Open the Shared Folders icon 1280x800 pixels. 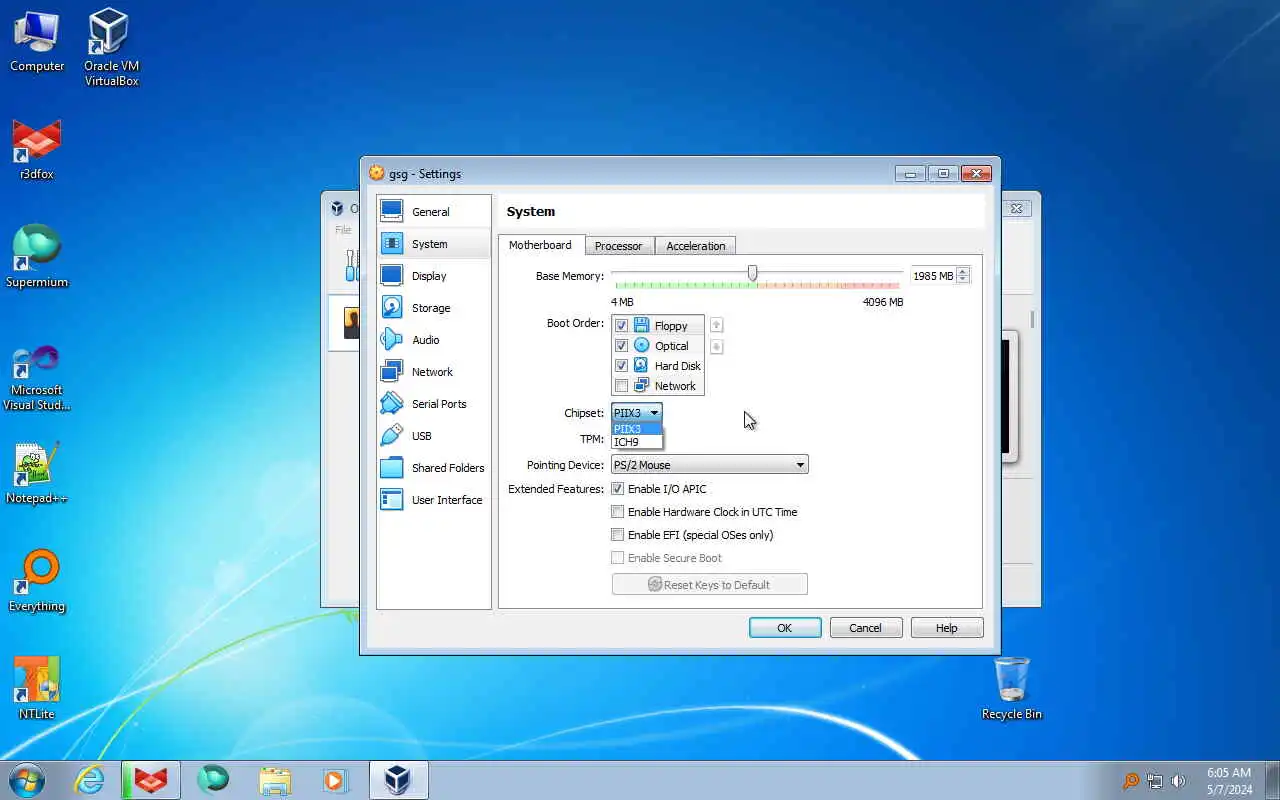coord(392,467)
